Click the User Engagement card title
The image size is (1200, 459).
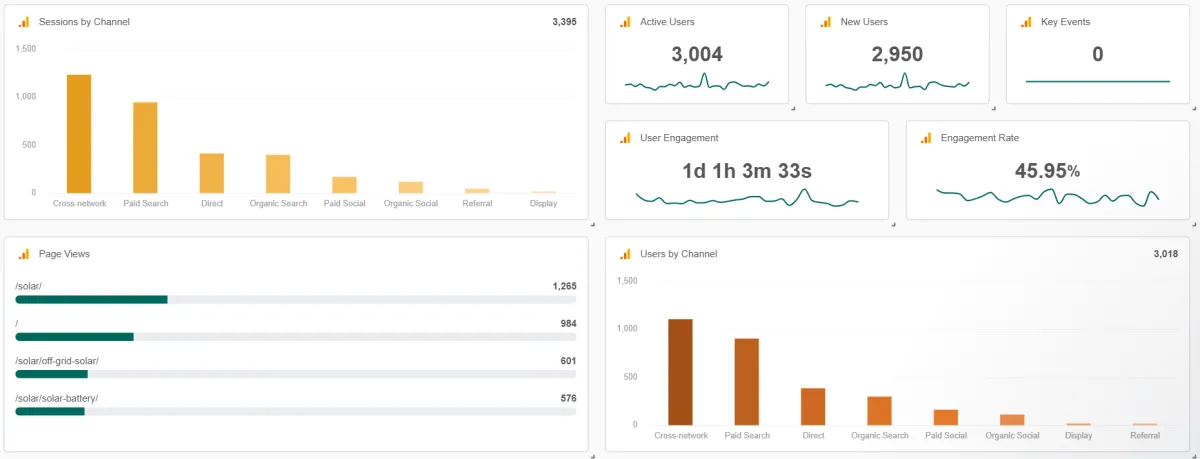coord(679,138)
